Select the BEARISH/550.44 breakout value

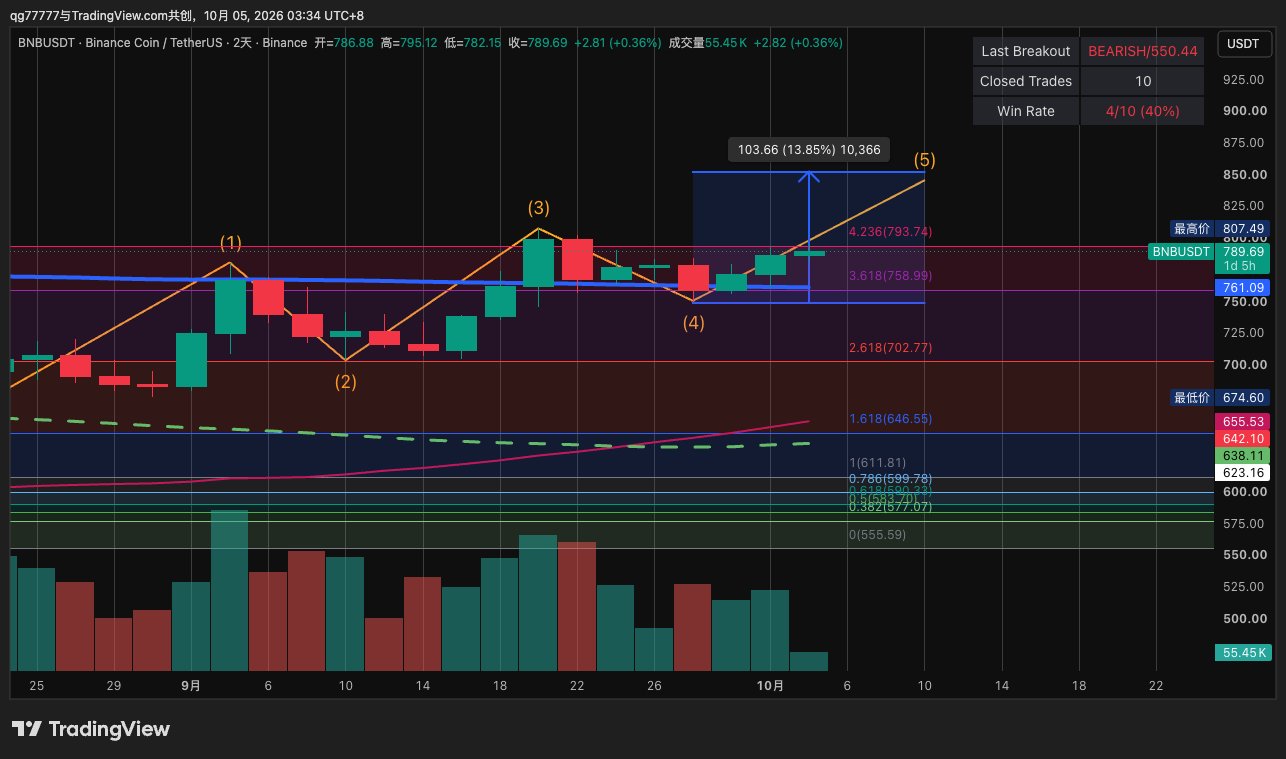(x=1143, y=51)
